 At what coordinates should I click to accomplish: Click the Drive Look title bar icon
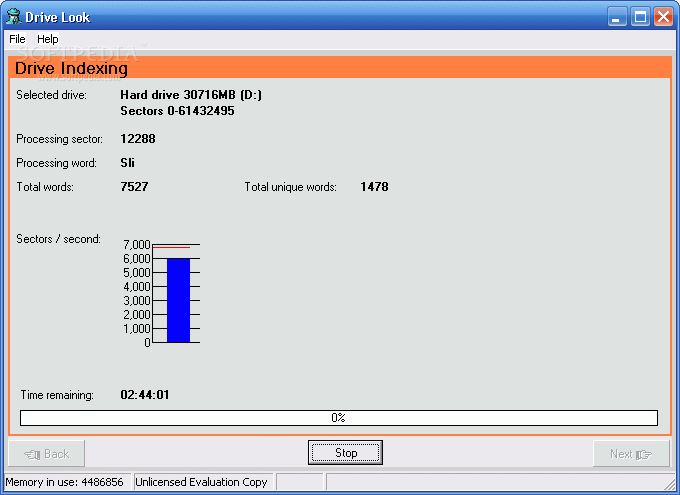14,17
